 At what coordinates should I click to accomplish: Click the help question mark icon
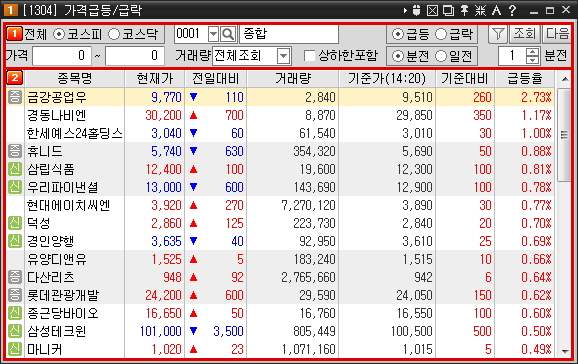click(512, 10)
